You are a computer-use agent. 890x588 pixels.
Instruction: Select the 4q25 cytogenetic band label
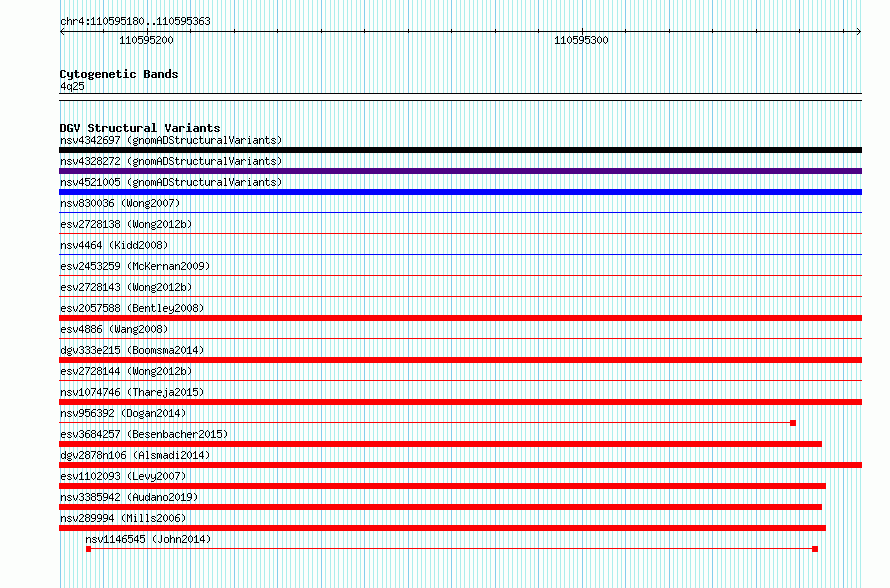72,86
